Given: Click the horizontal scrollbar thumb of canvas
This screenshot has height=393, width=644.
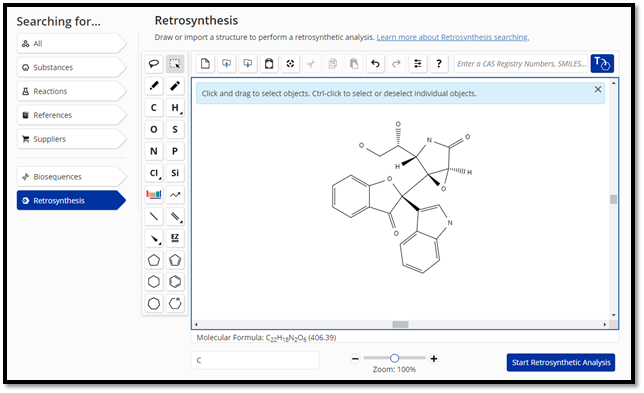Looking at the screenshot, I should pos(400,324).
